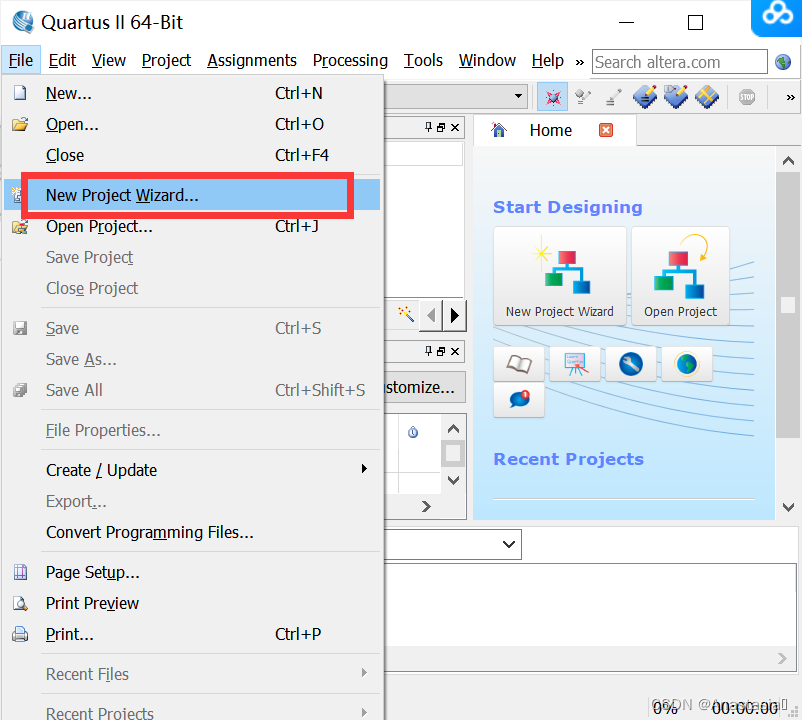Open the Window menu
Screen dimensions: 802x720
(487, 60)
